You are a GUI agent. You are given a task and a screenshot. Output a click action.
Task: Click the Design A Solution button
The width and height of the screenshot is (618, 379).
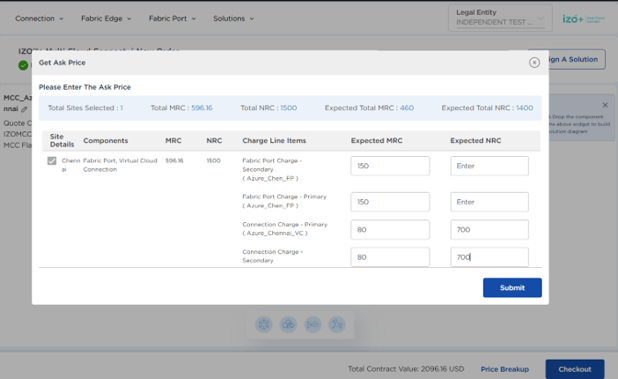coord(577,59)
